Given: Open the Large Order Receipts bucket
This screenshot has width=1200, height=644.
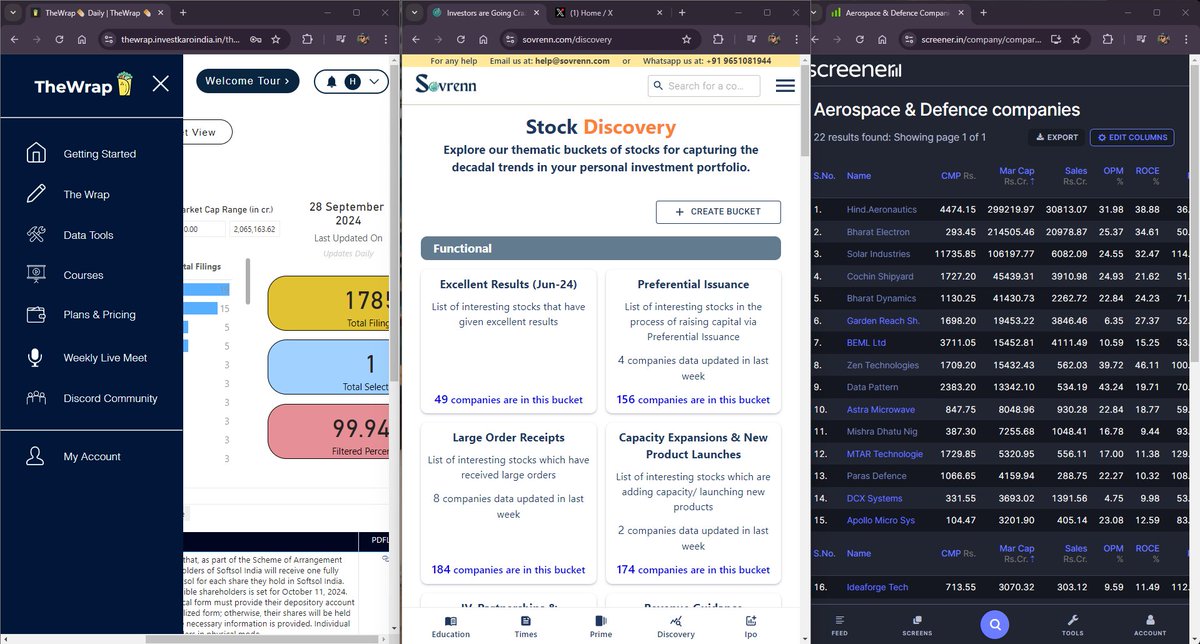Looking at the screenshot, I should [x=508, y=503].
